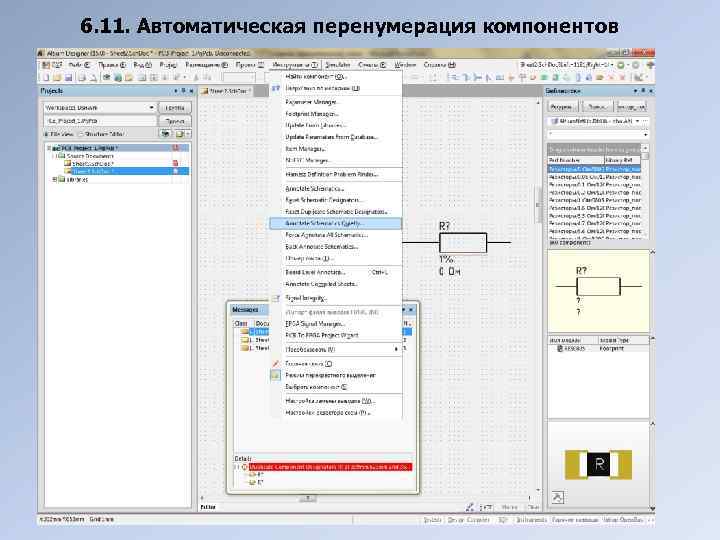Image resolution: width=720 pixels, height=540 pixels.
Task: Click the Place Wire toolbar icon
Action: [454, 78]
